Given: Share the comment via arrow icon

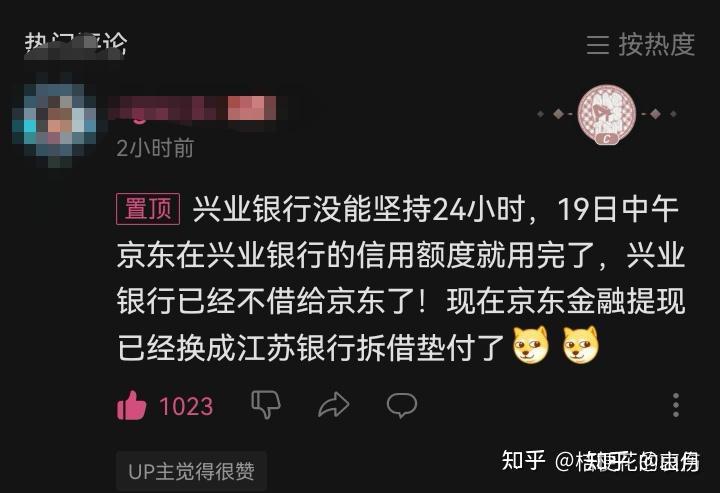Looking at the screenshot, I should pyautogui.click(x=334, y=405).
